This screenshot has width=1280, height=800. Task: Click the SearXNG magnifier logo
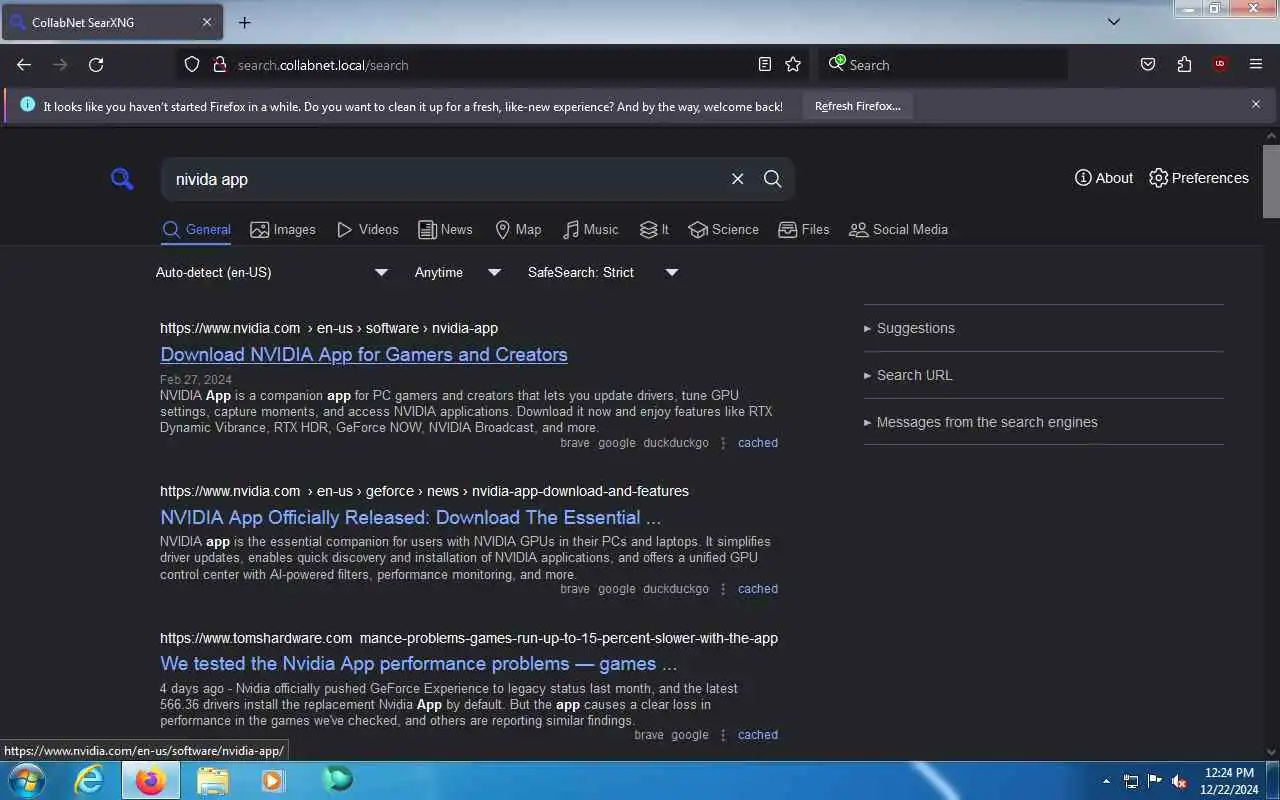[122, 179]
